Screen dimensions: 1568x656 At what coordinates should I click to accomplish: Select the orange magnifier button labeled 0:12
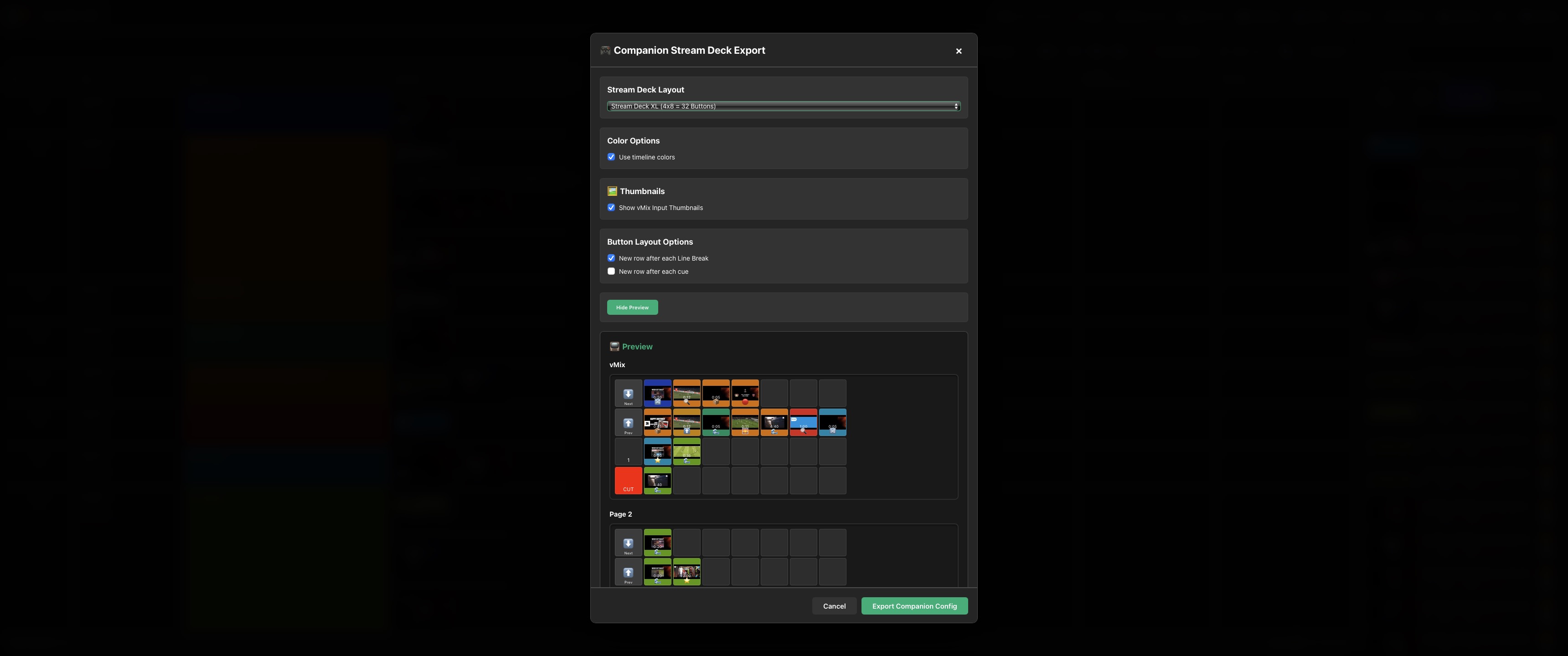click(686, 393)
